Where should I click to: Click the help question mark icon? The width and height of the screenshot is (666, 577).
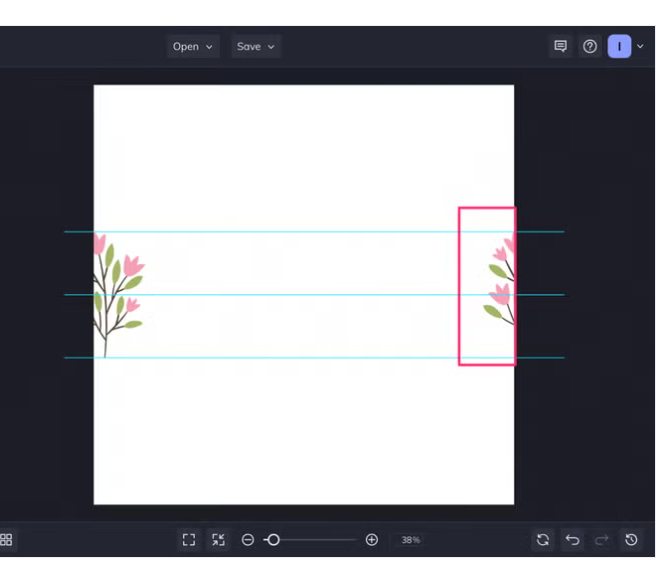(590, 46)
